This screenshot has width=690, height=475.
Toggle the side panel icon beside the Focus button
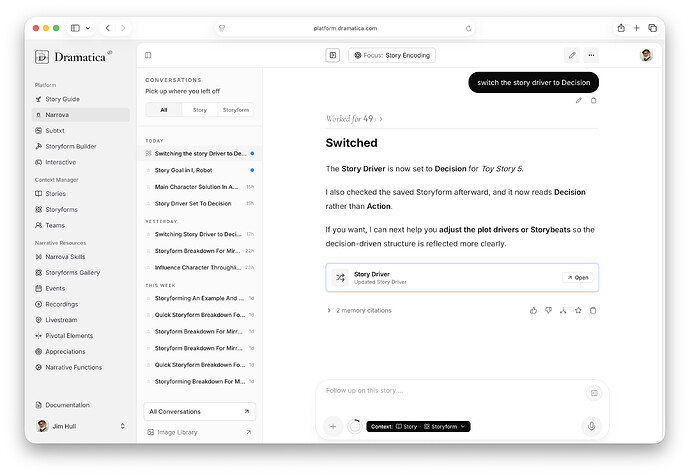333,55
